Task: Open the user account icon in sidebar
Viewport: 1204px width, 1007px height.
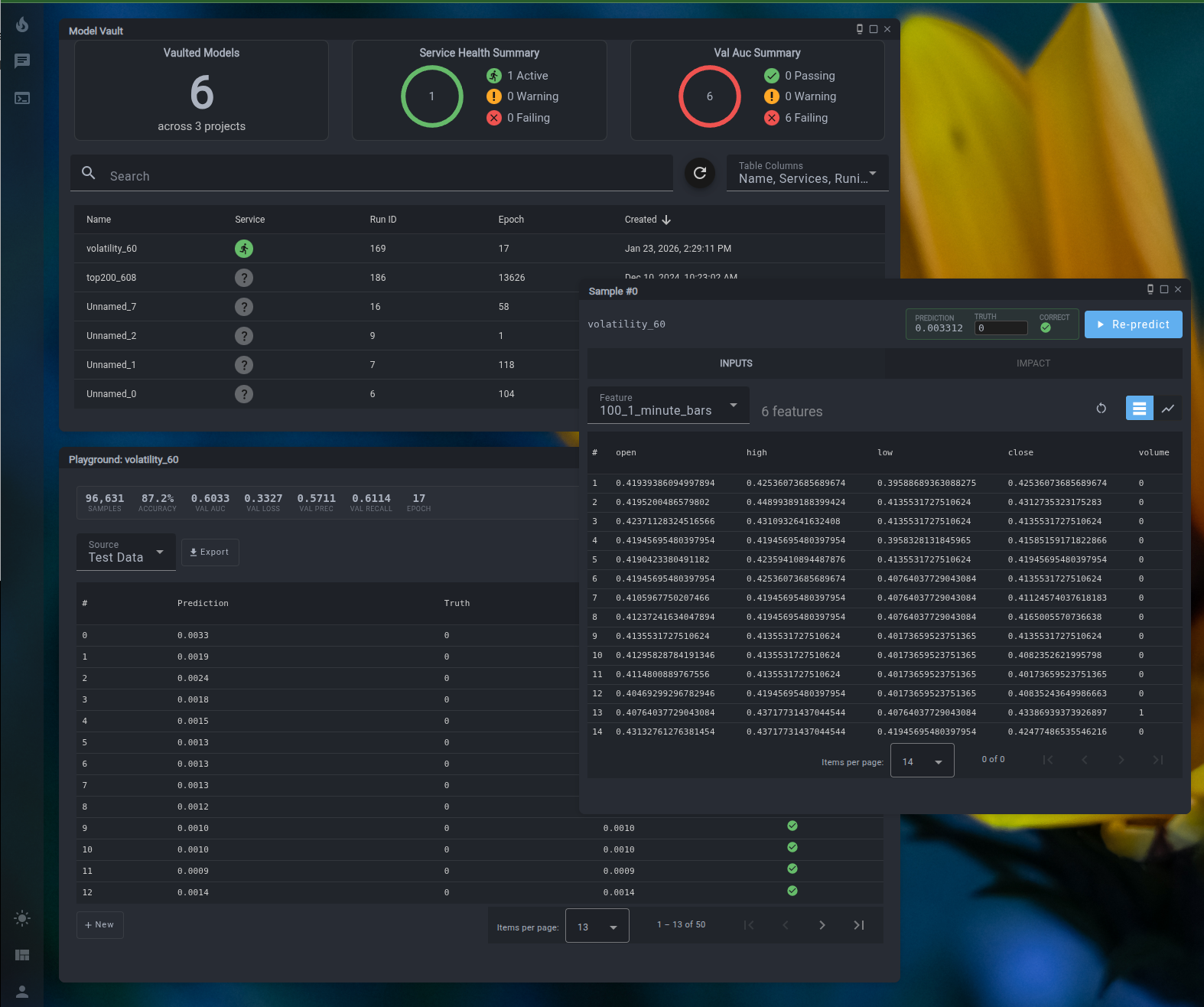Action: pos(22,992)
